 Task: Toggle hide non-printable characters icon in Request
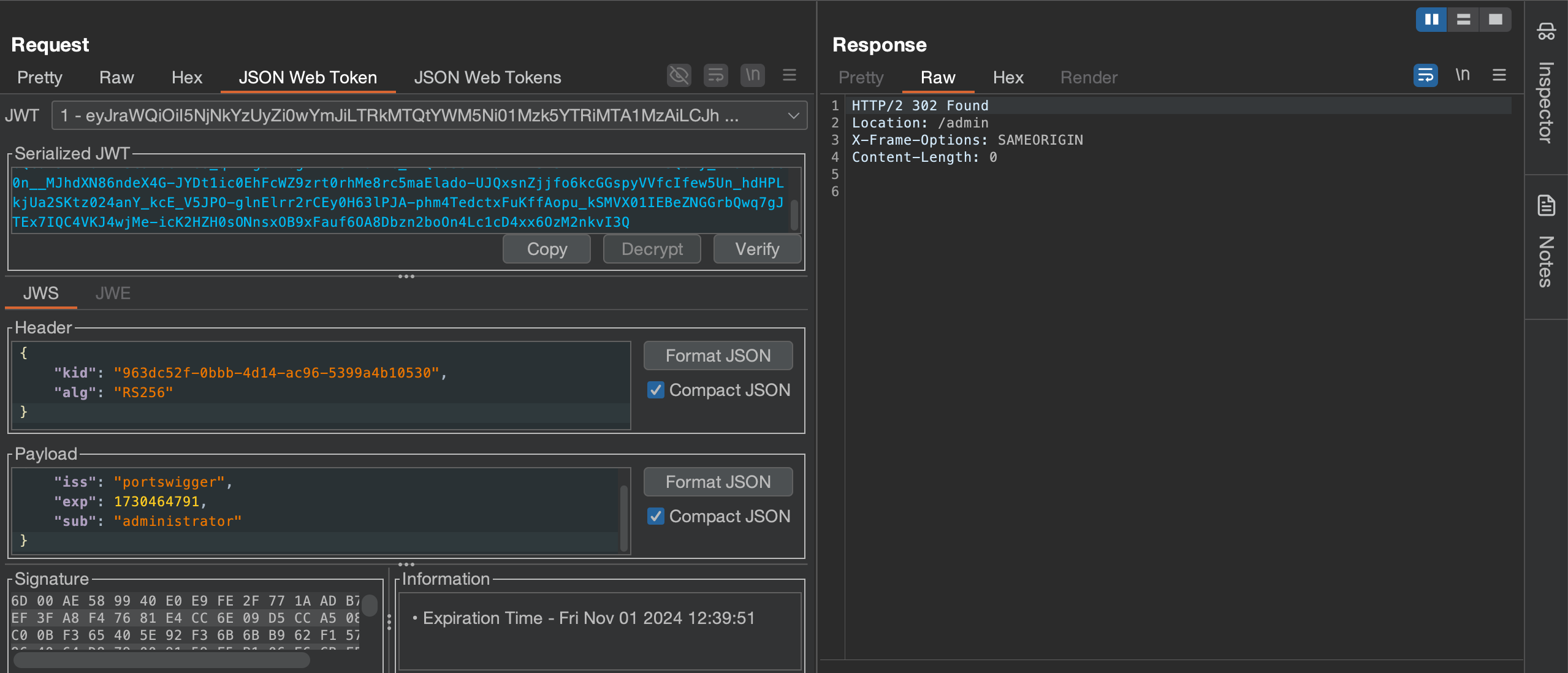tap(679, 75)
